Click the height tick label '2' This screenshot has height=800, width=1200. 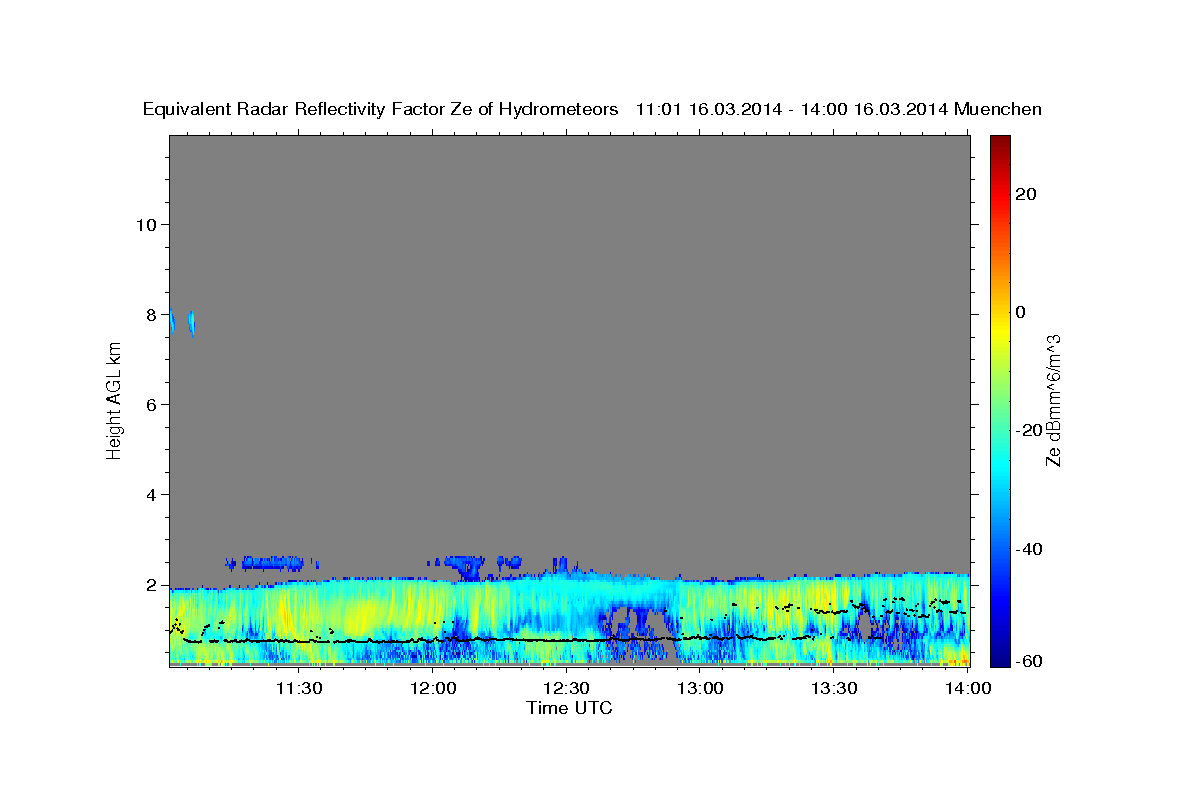151,585
